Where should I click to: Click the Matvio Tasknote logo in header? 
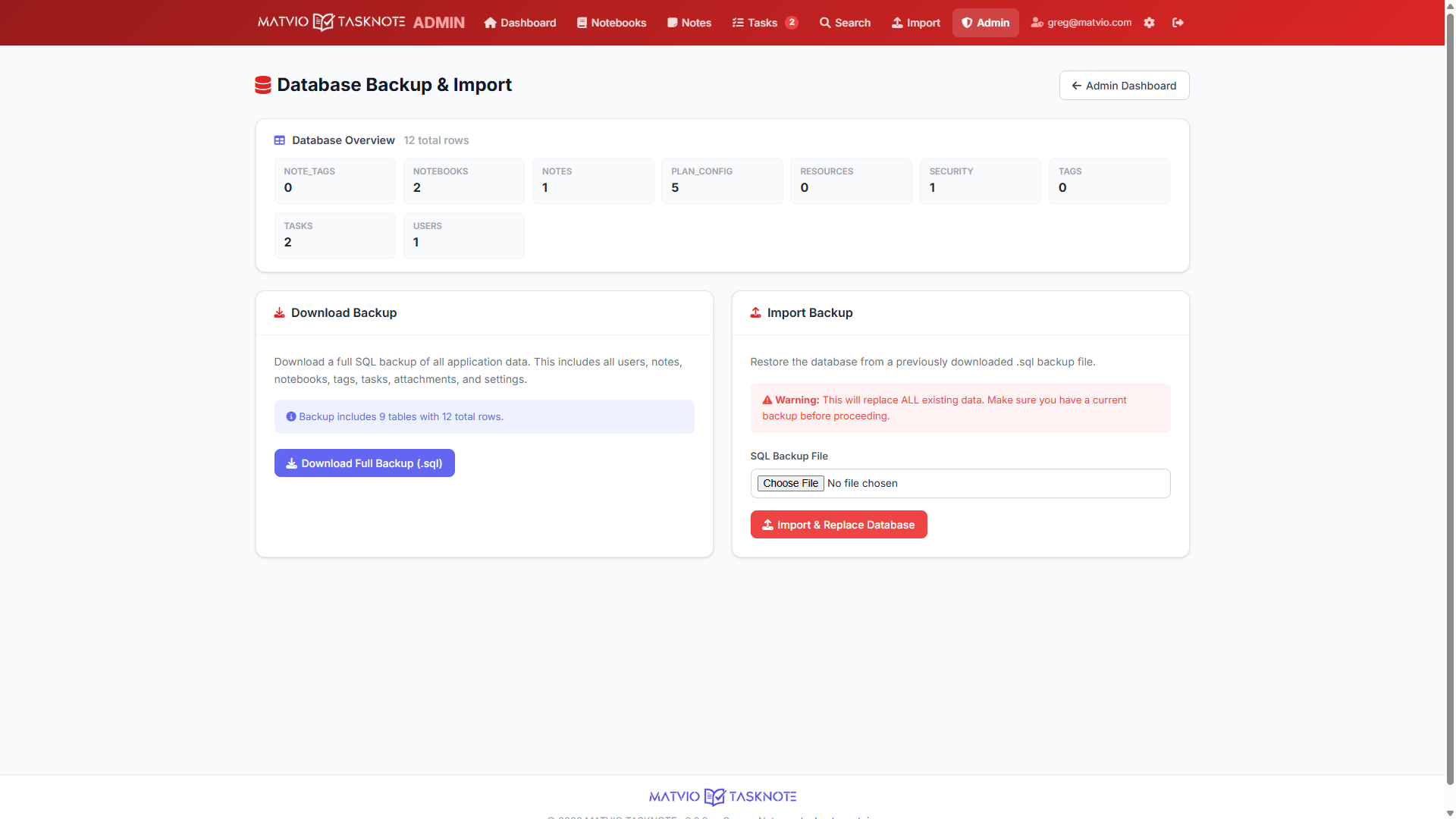point(331,22)
